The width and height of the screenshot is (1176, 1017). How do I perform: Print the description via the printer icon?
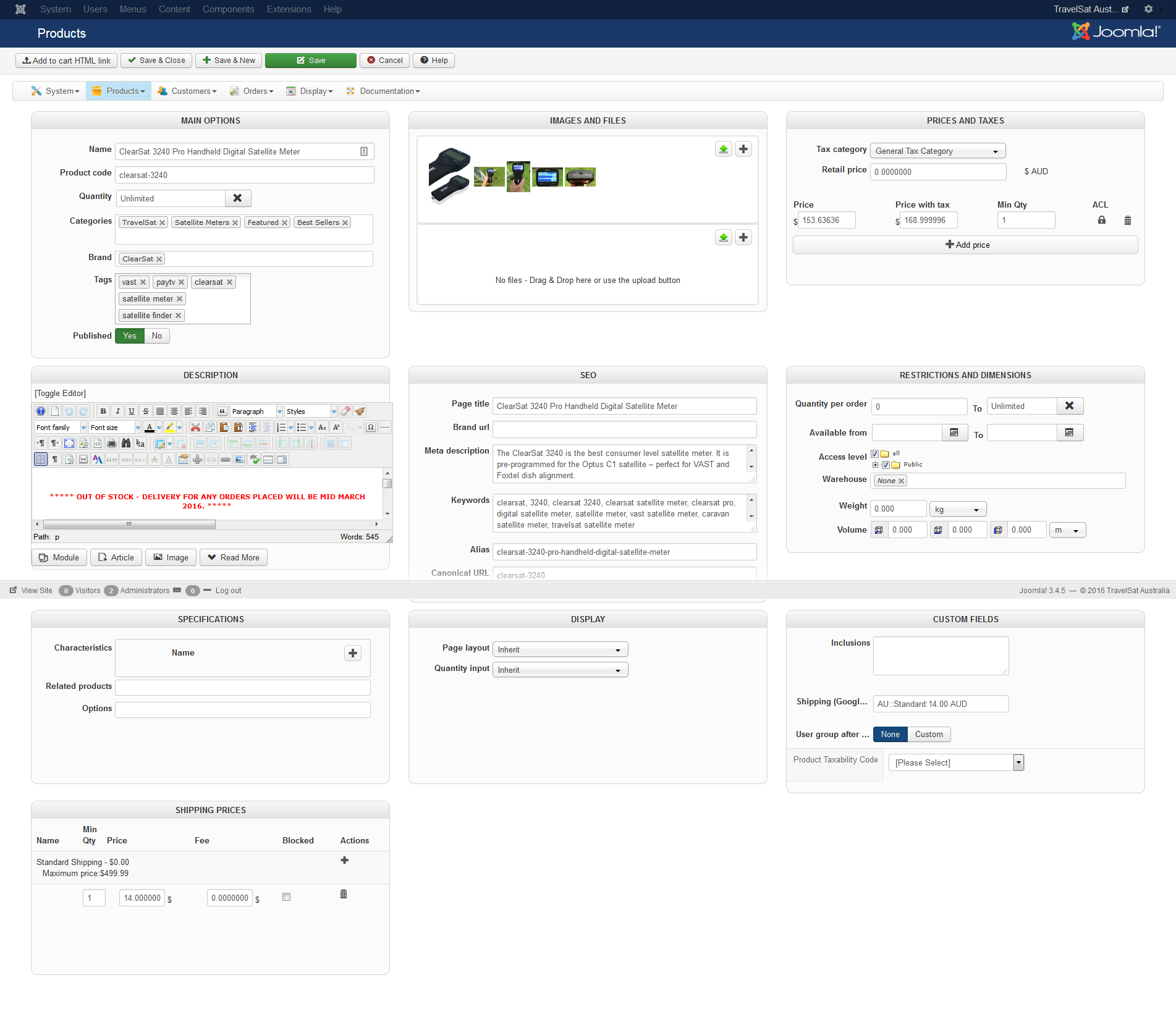(x=112, y=444)
